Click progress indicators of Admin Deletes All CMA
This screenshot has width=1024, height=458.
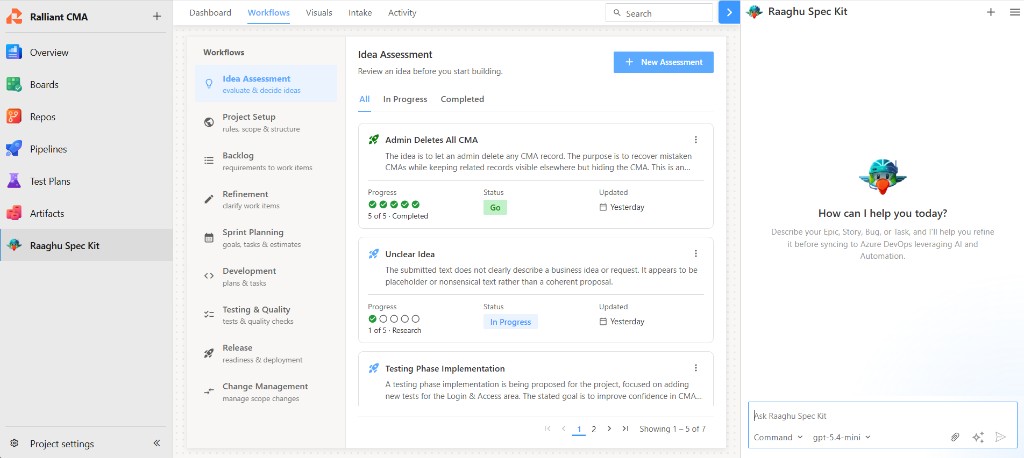pyautogui.click(x=394, y=204)
